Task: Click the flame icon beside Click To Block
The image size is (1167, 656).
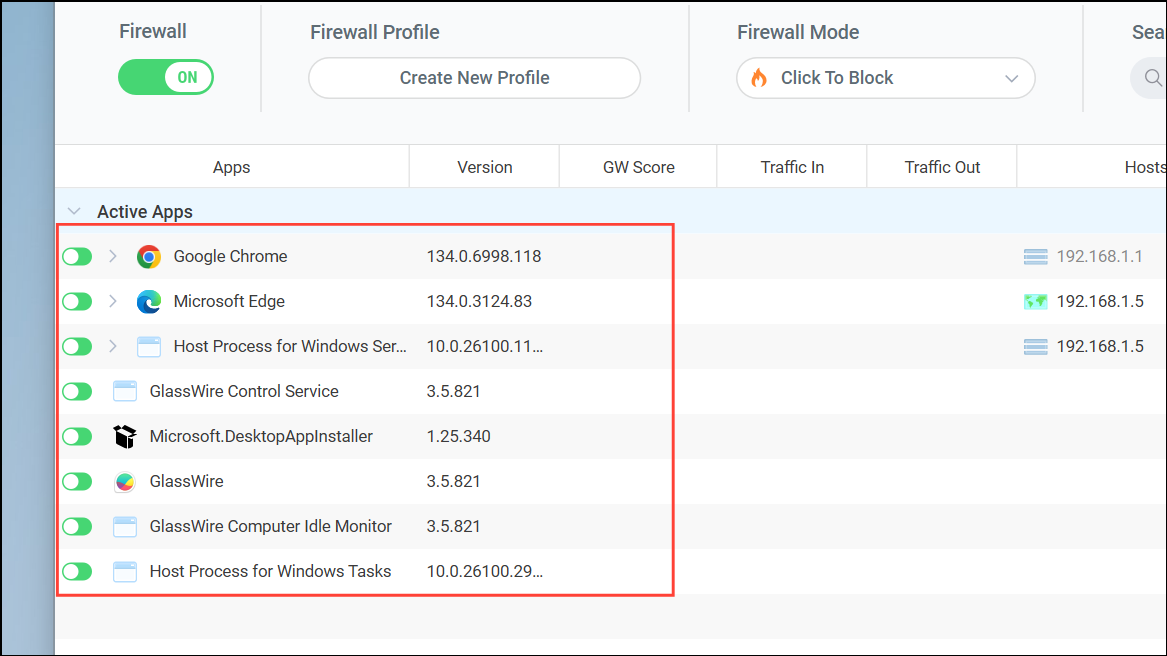Action: click(758, 78)
